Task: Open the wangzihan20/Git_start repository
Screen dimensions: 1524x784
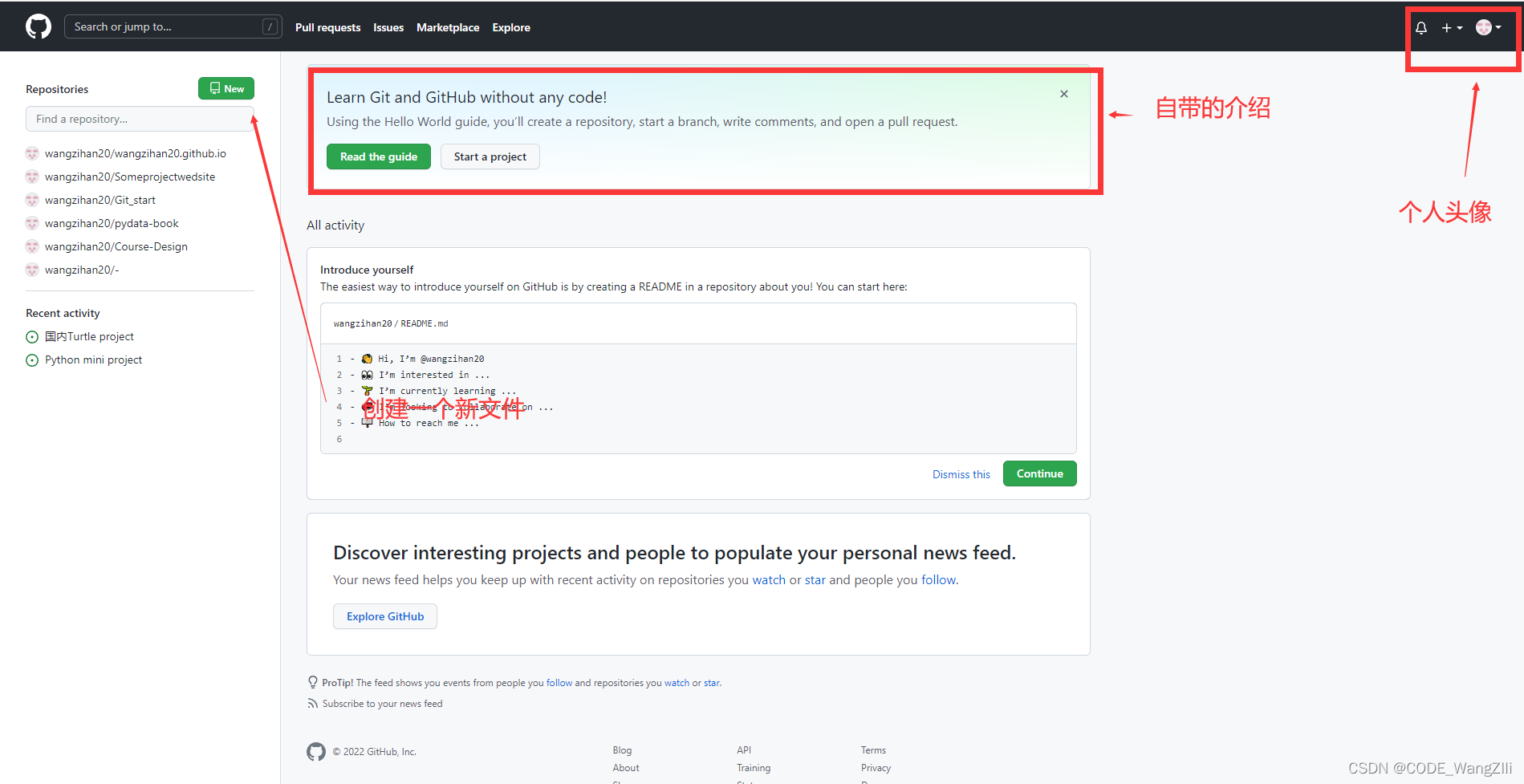Action: 100,200
